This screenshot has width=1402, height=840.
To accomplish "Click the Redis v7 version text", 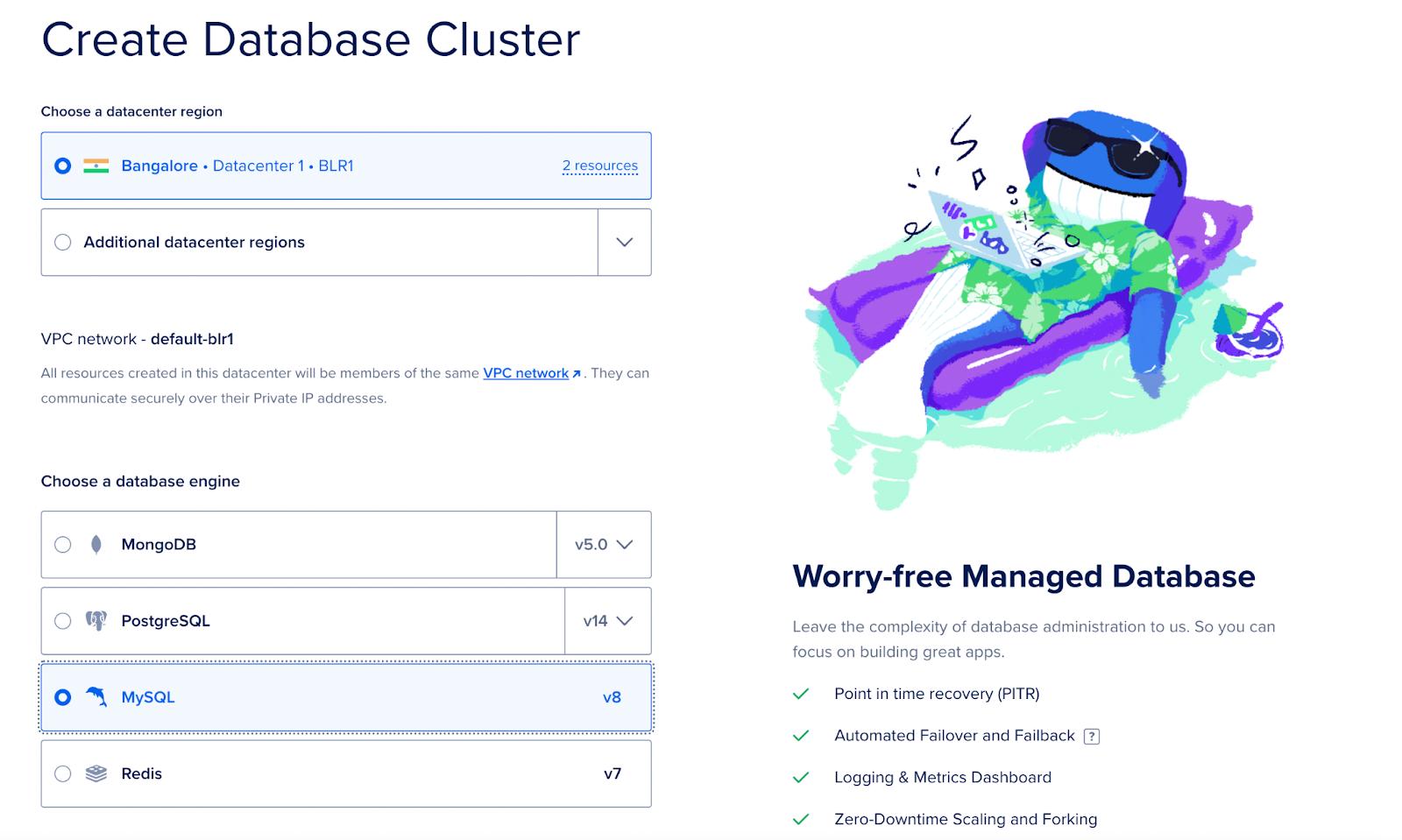I will pos(612,773).
